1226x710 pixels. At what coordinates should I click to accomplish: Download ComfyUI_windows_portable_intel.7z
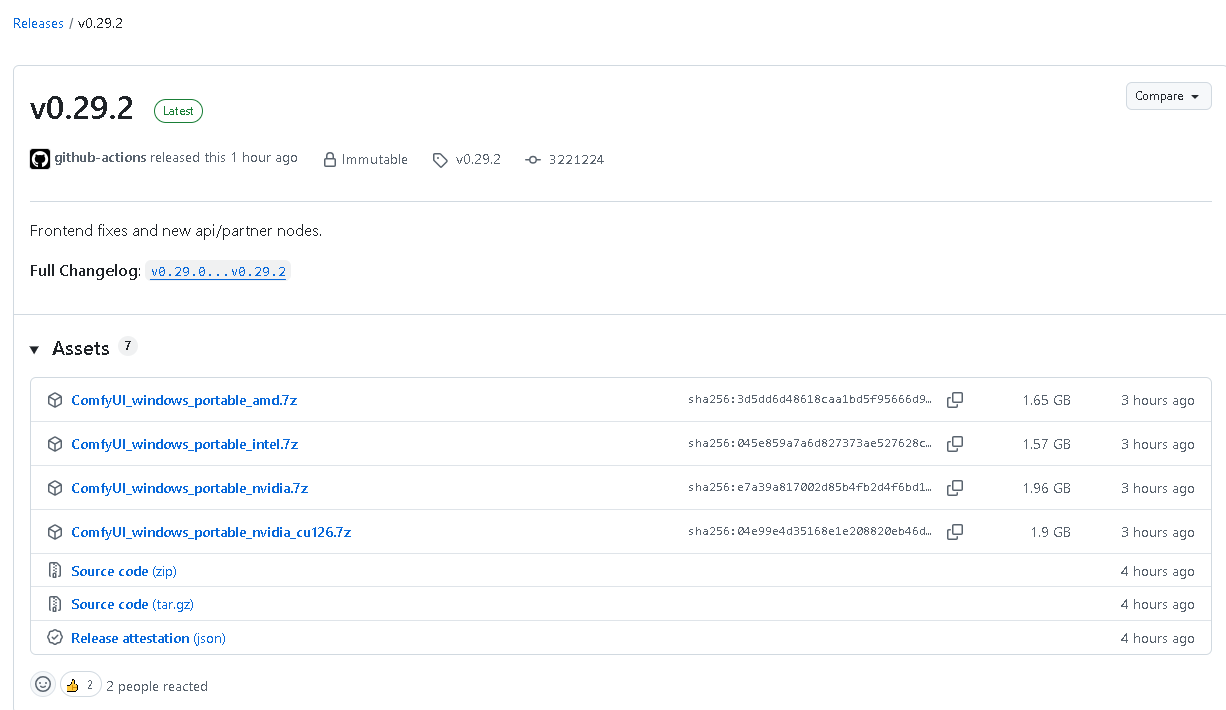185,444
